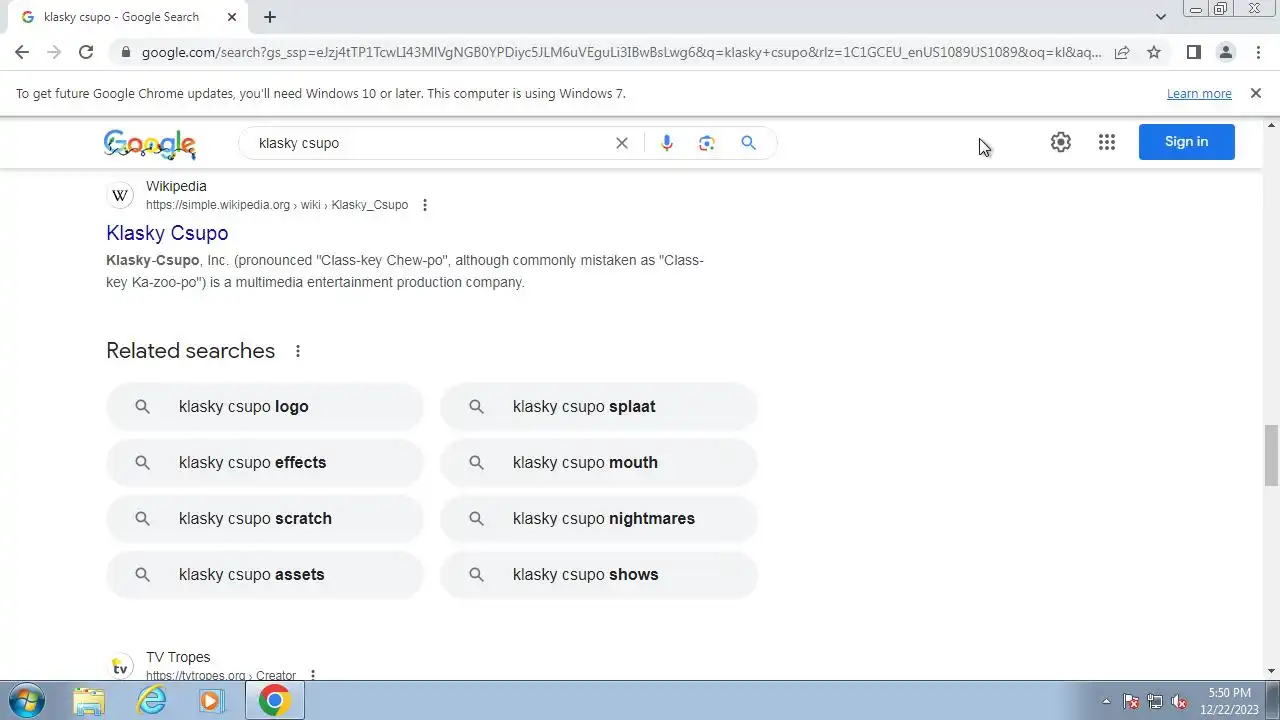Click the forward navigation arrow
The width and height of the screenshot is (1280, 720).
pyautogui.click(x=54, y=52)
